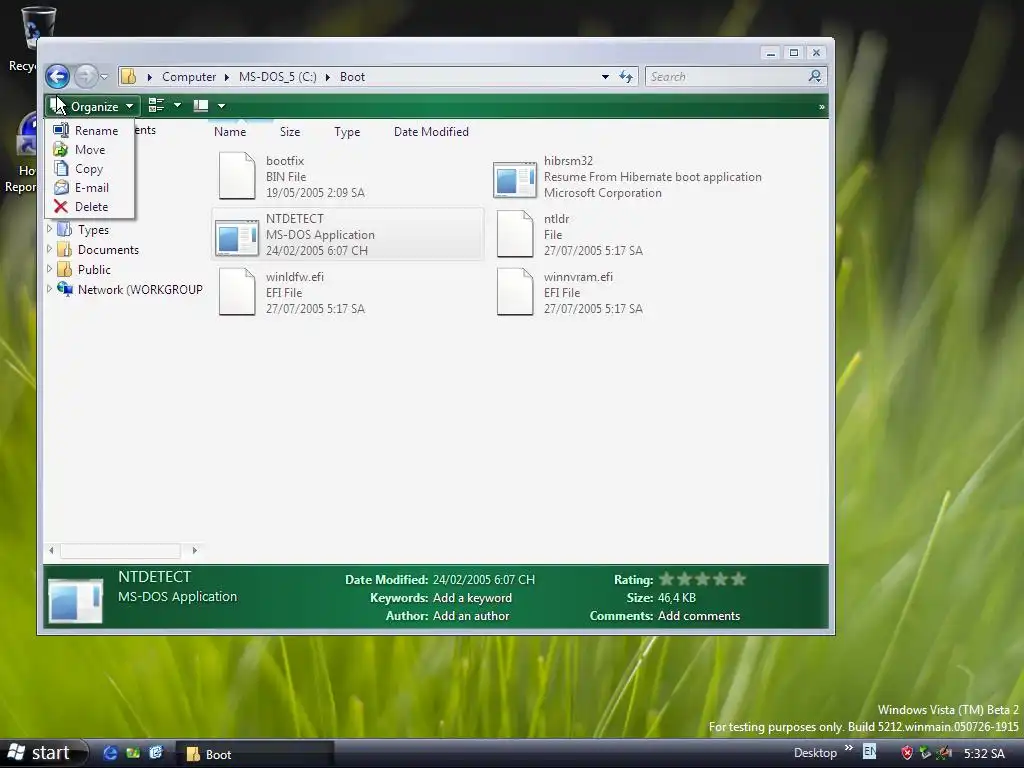Open the recent pages dropdown arrow
The image size is (1024, 768).
tap(104, 77)
